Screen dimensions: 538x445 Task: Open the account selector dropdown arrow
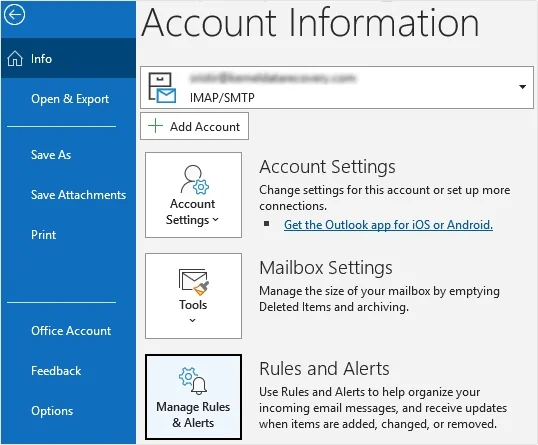click(522, 87)
